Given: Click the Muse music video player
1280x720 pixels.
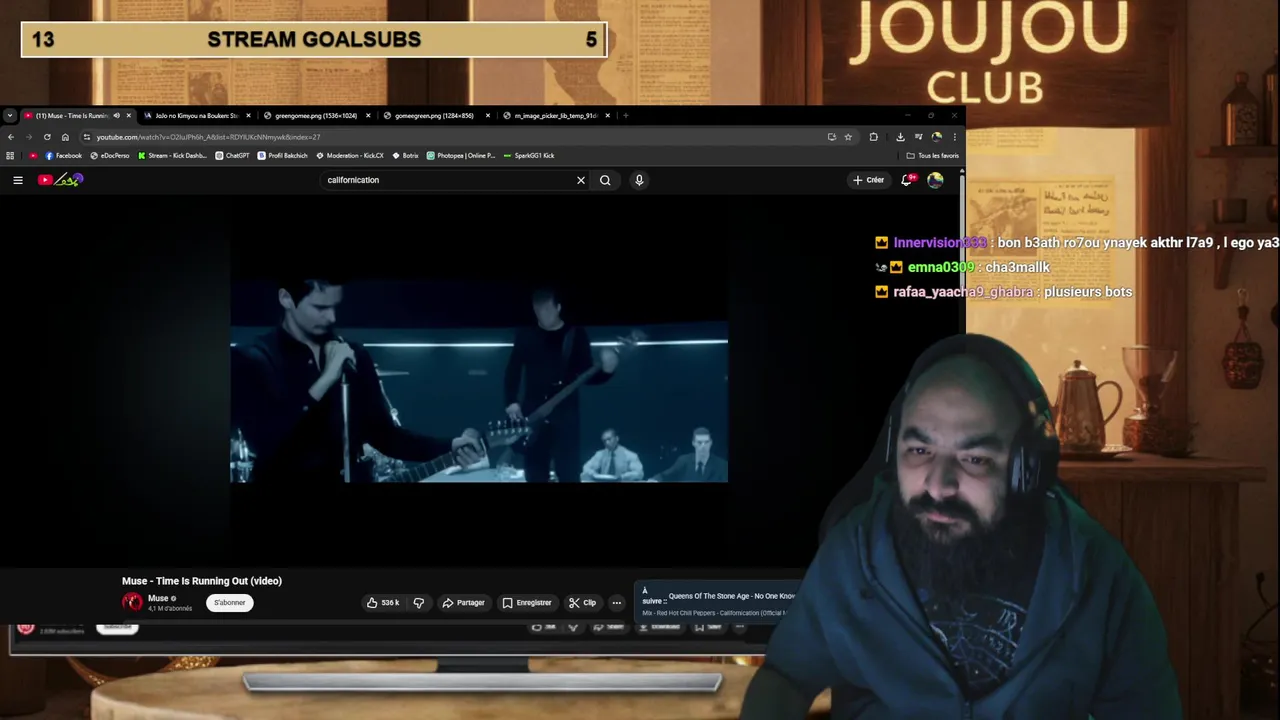Looking at the screenshot, I should click(x=479, y=381).
